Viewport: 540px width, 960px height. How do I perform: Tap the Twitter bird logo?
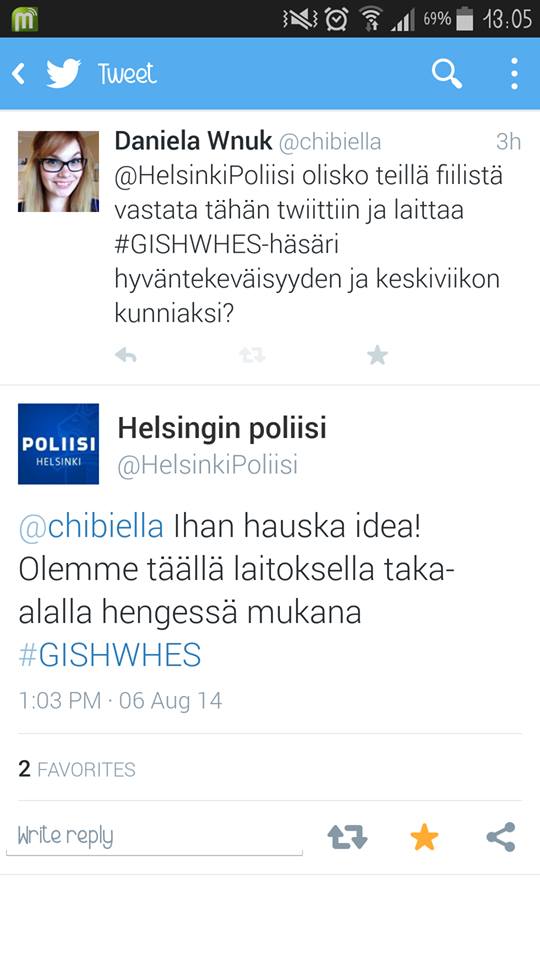64,73
